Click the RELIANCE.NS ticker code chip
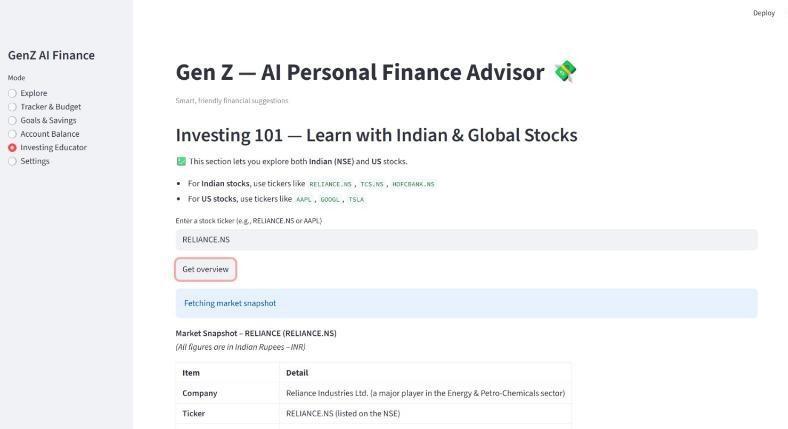 [330, 184]
